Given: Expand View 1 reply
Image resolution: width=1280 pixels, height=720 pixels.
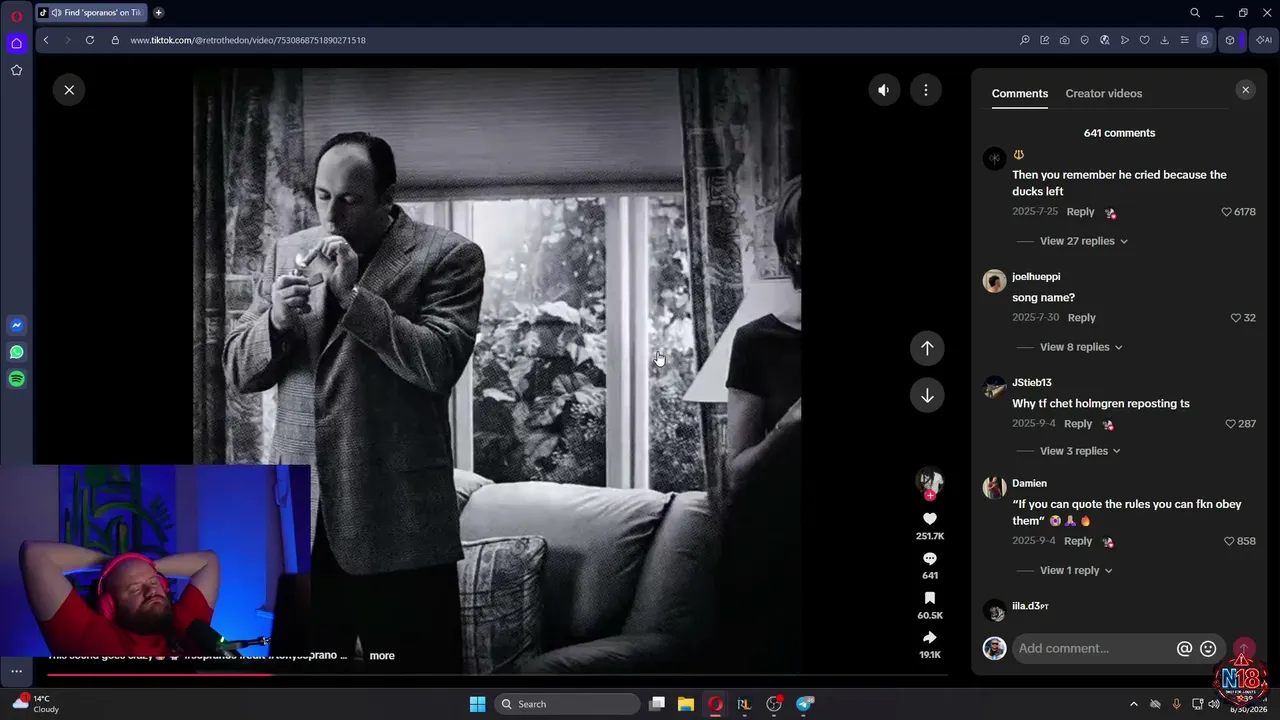Looking at the screenshot, I should tap(1076, 570).
